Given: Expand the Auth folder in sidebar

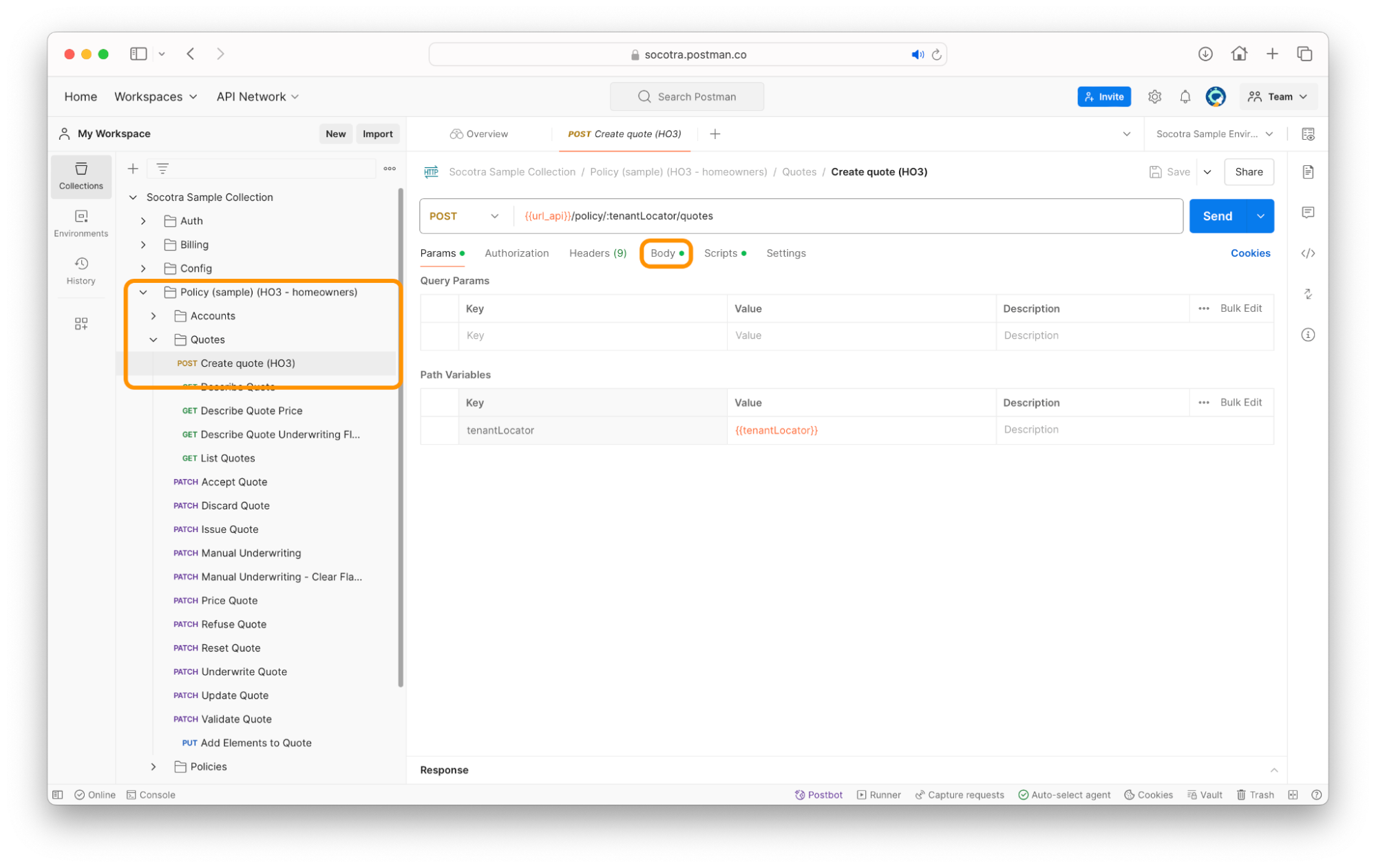Looking at the screenshot, I should point(152,220).
